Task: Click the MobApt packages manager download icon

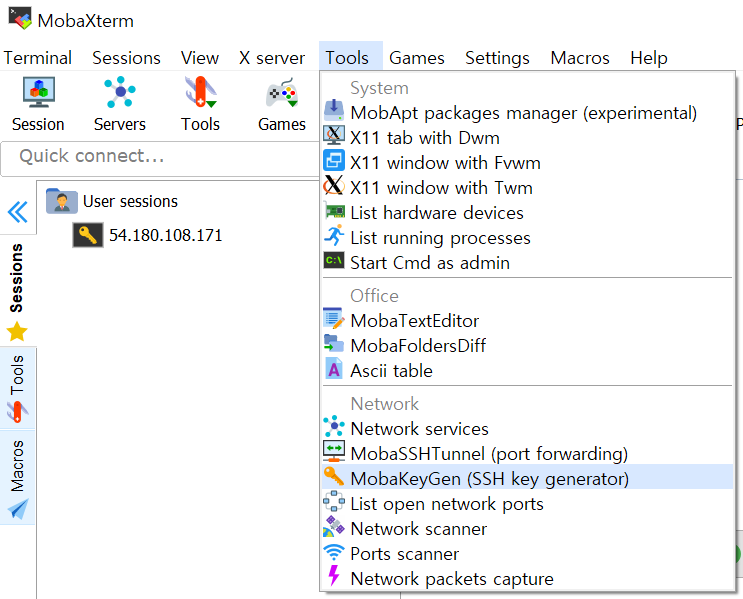Action: [x=334, y=110]
